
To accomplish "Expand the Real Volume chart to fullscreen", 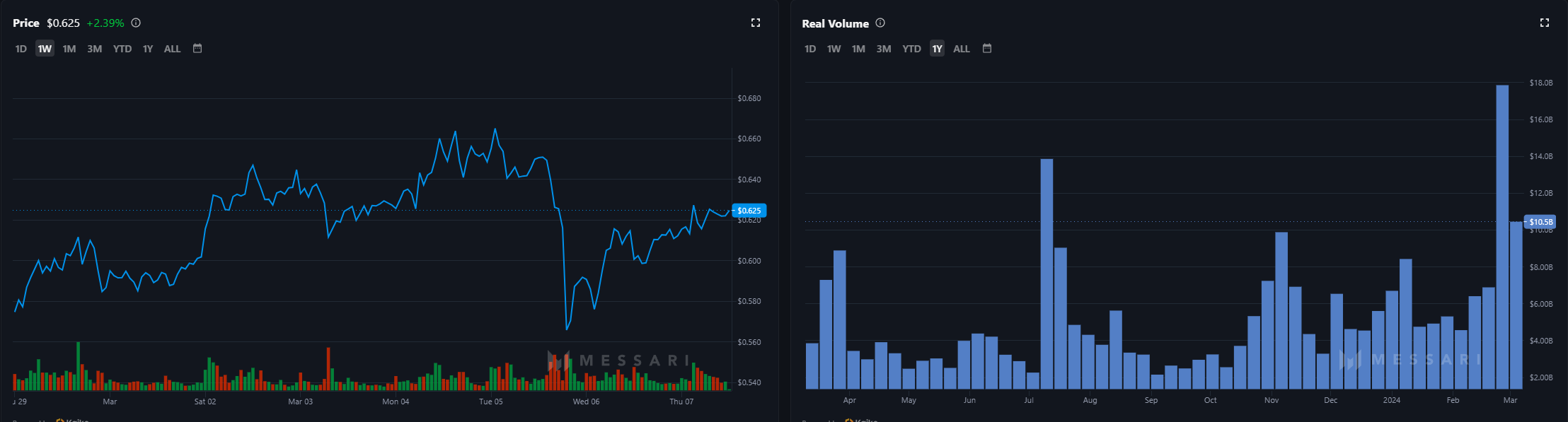I will pos(1545,23).
